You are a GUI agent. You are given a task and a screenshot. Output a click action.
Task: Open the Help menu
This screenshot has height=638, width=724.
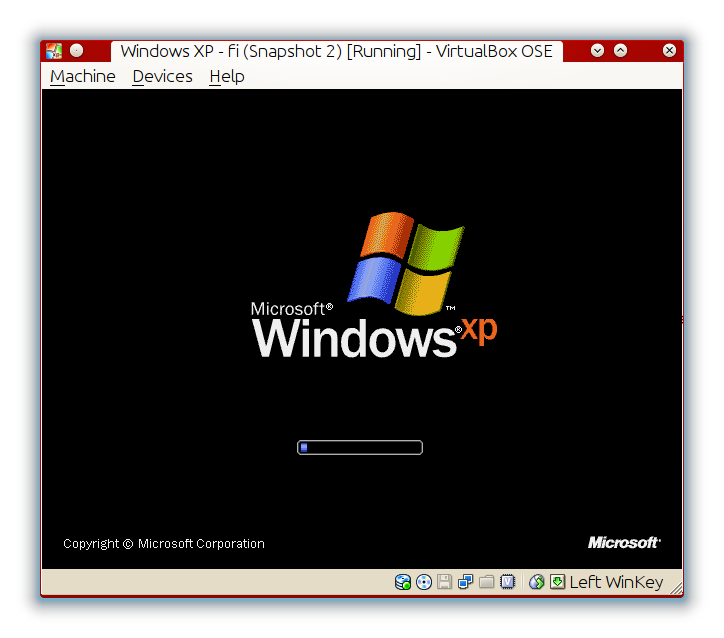point(226,76)
